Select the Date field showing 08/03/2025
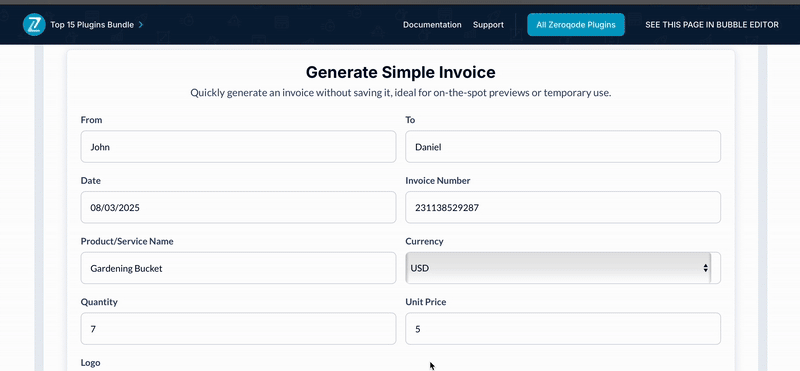800x371 pixels. click(x=238, y=207)
